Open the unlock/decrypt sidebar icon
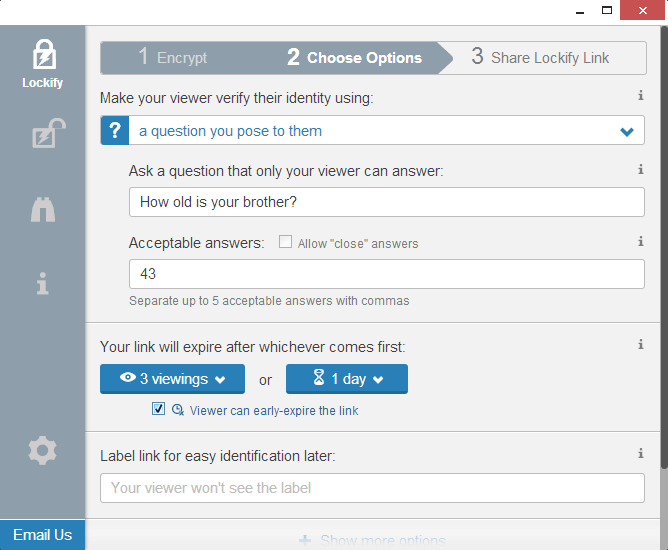Screen dimensions: 668x550 [x=49, y=133]
